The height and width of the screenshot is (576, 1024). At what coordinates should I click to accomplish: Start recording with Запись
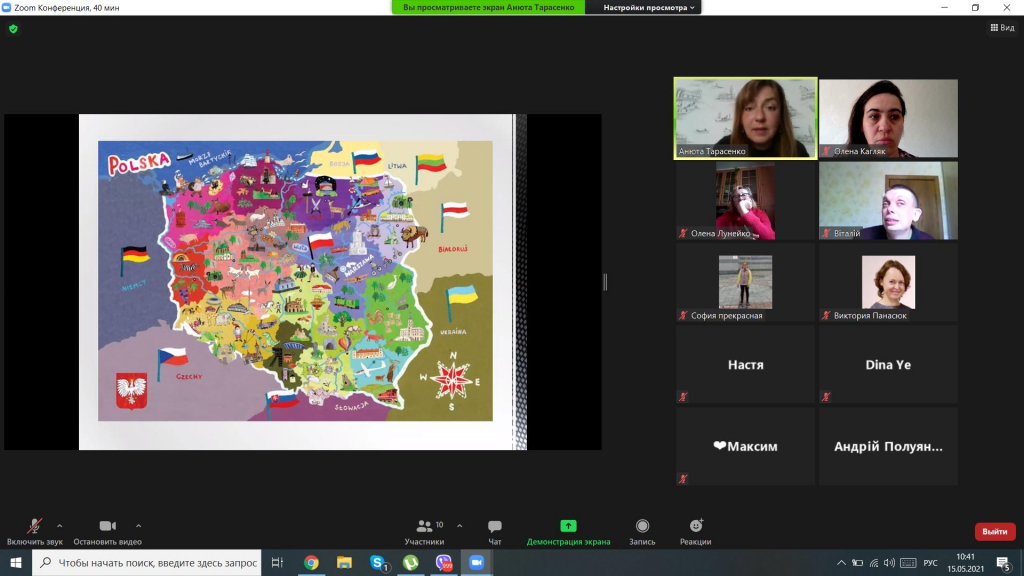(643, 532)
